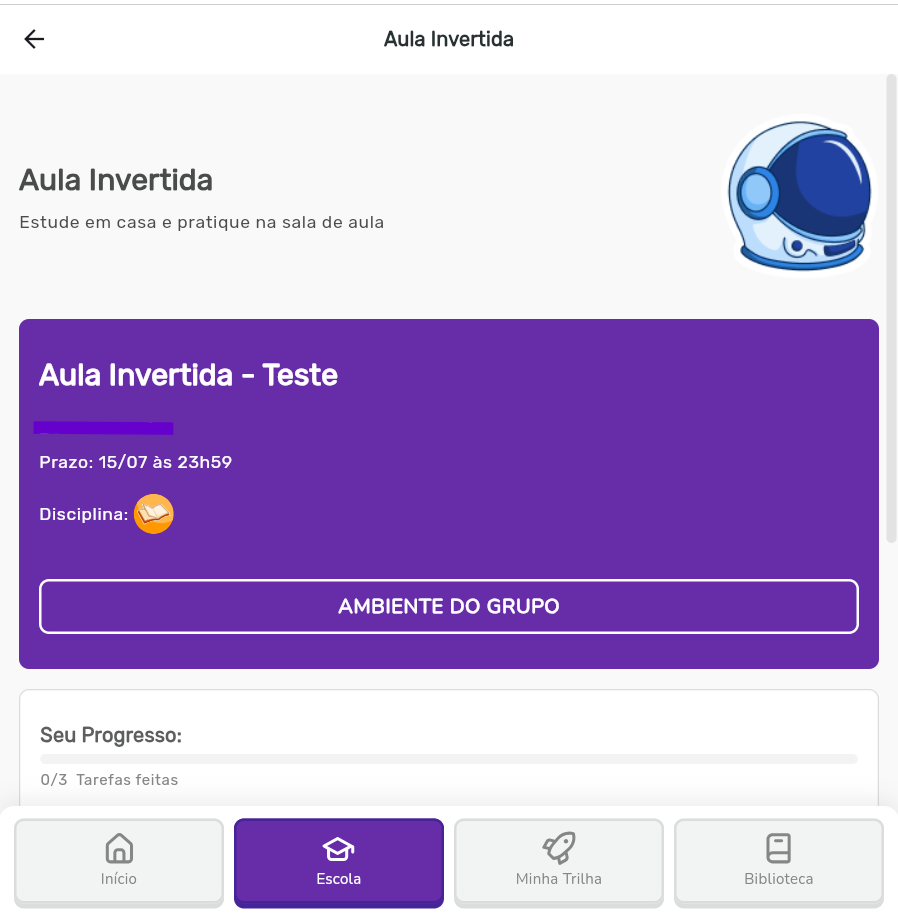Open the Biblioteca tab label
Screen dimensions: 898x915
click(778, 879)
